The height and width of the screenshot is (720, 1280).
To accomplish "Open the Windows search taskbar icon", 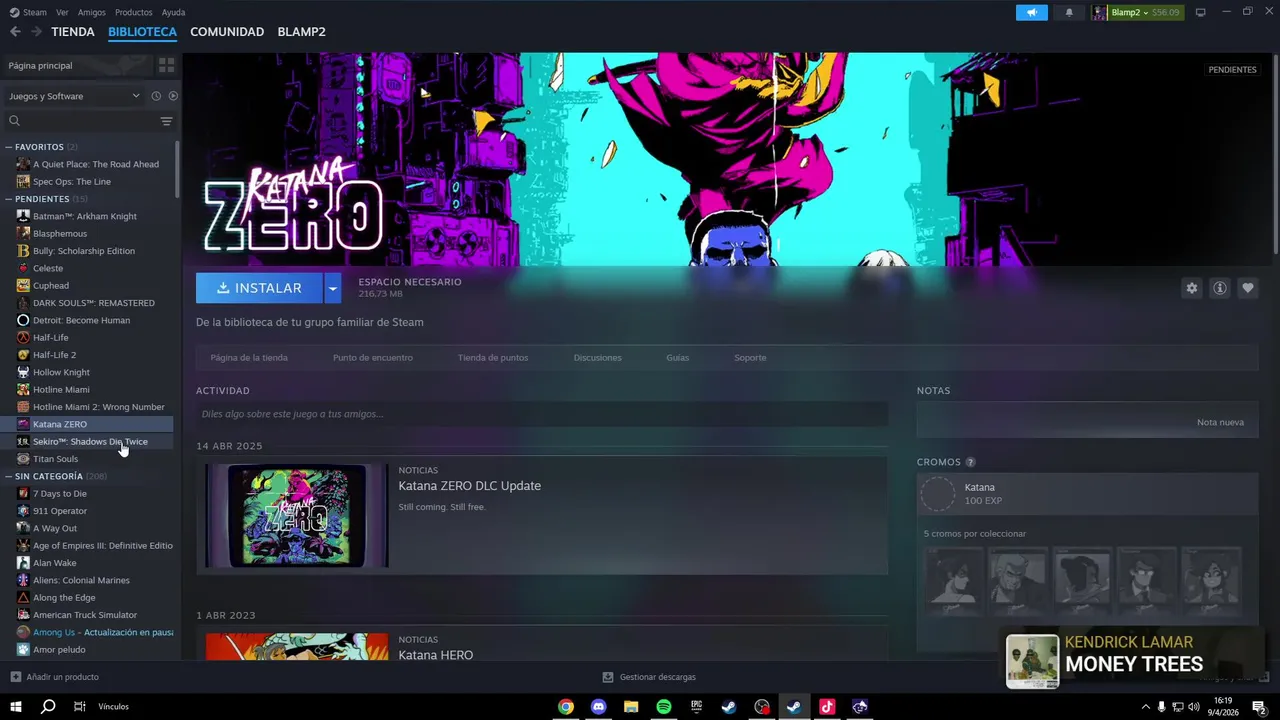I will [x=48, y=707].
